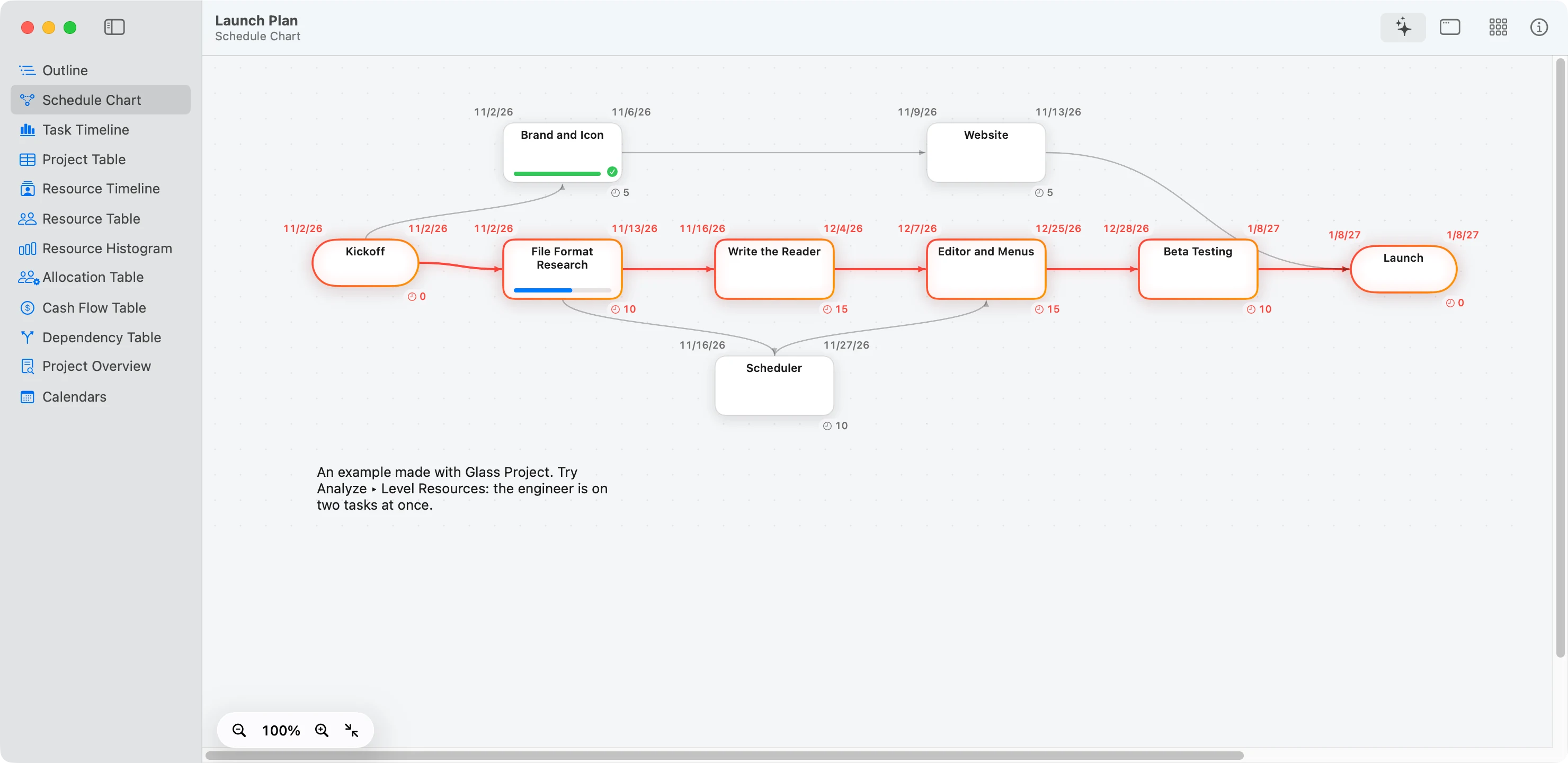Click the 100% zoom level
This screenshot has width=1568, height=763.
pos(281,730)
